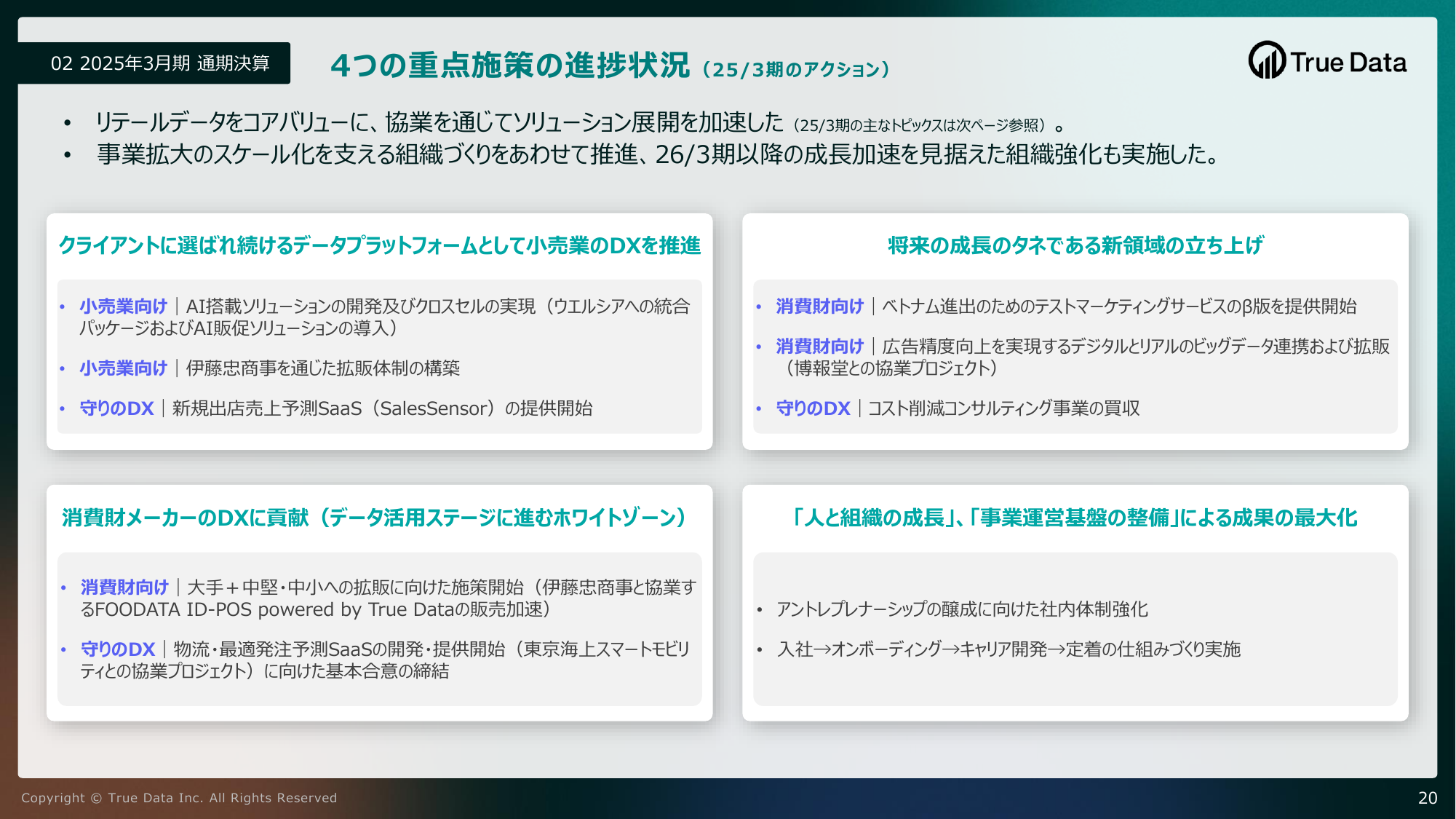Click the heading クライアントに選ばれ続けるデータプラットフォーム
Screen dimensions: 1456x819
(x=379, y=246)
